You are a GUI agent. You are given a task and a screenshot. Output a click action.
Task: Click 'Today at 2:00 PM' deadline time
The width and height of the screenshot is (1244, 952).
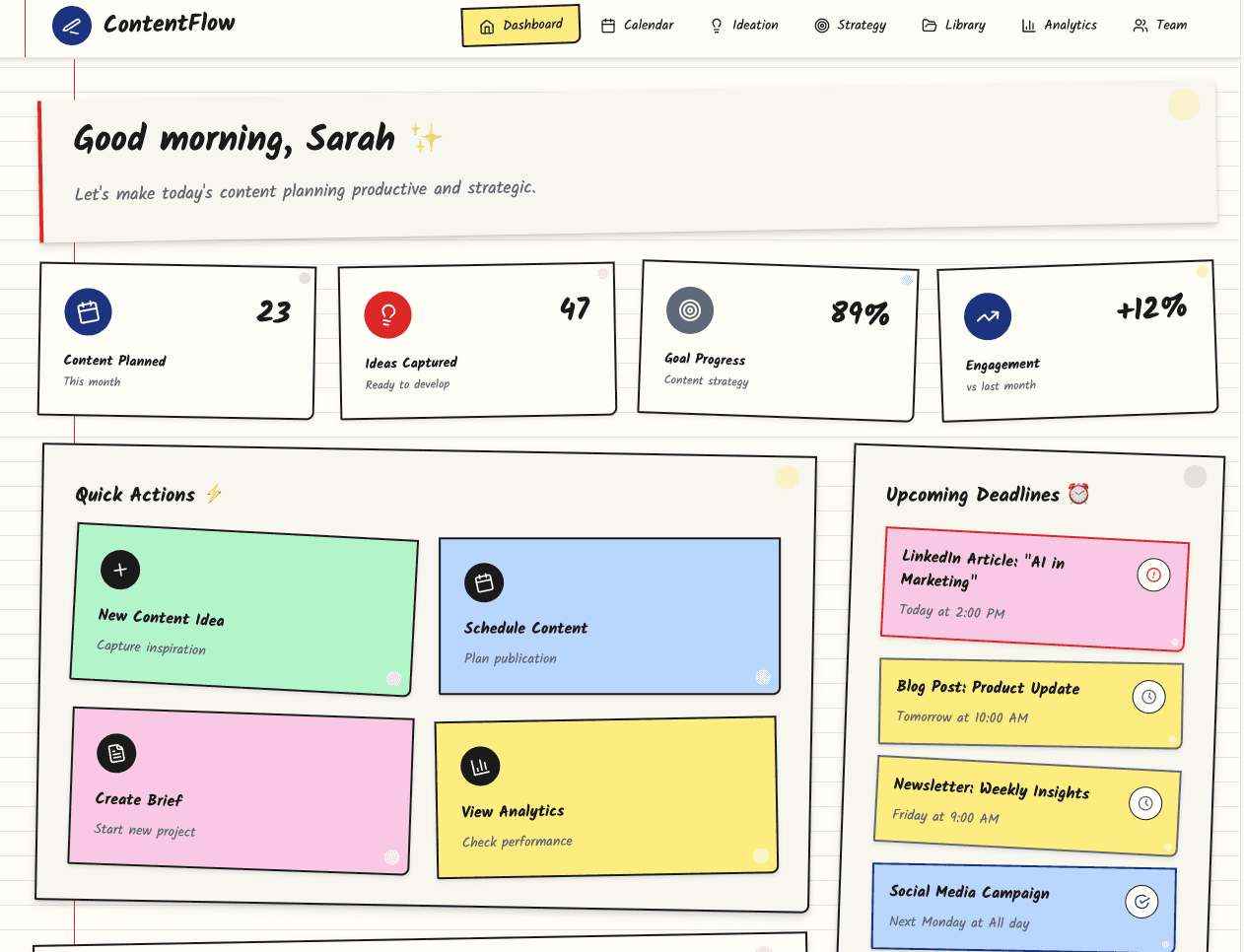pyautogui.click(x=952, y=612)
